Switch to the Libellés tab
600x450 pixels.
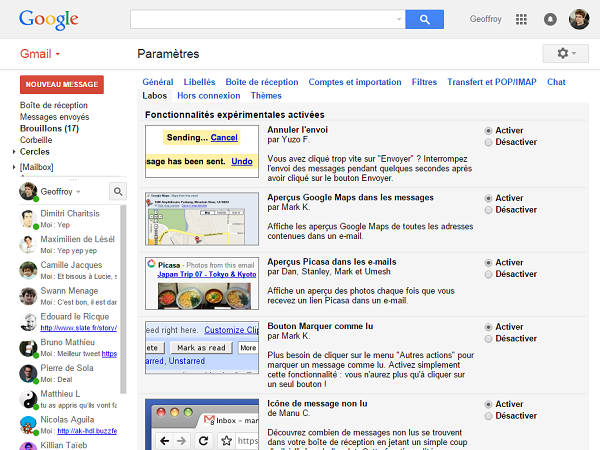(x=199, y=82)
